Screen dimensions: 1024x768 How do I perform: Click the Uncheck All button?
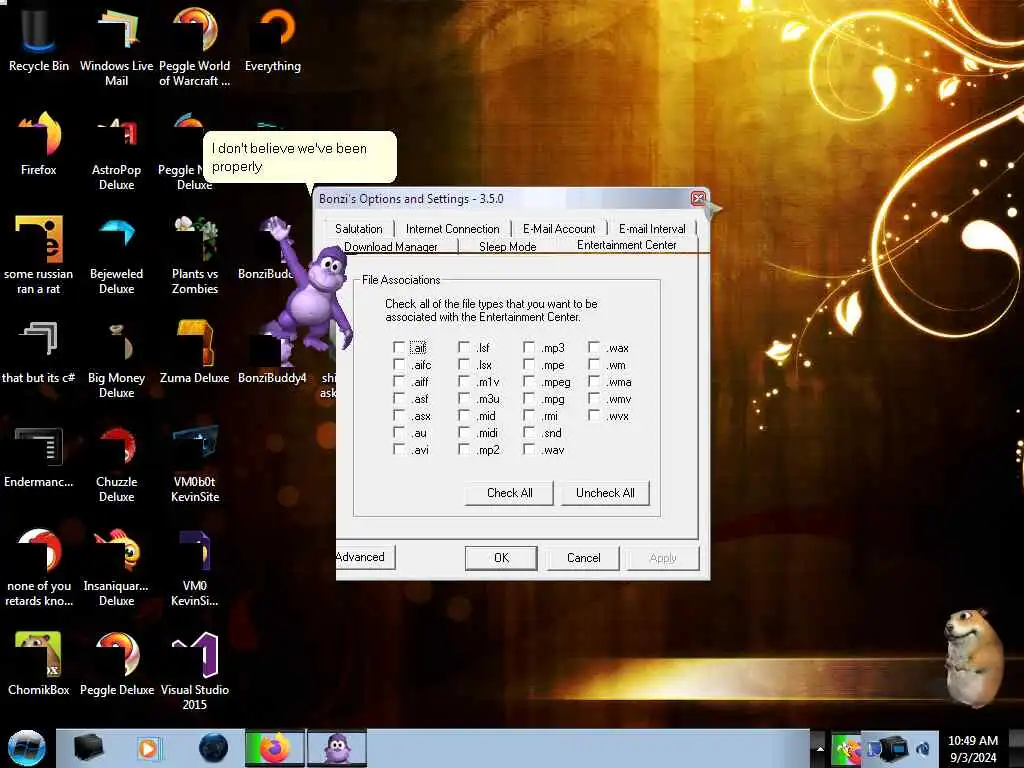(x=605, y=493)
